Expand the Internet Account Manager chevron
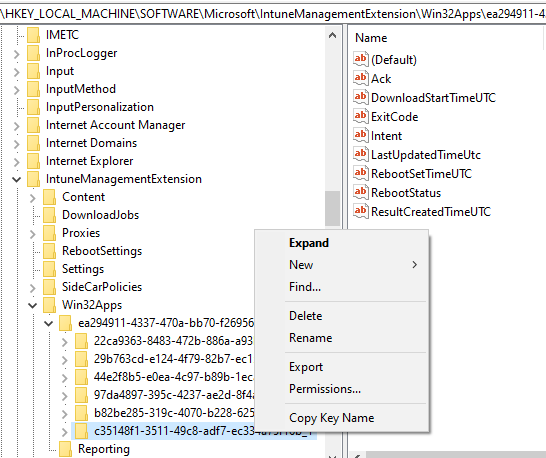This screenshot has width=546, height=458. pyautogui.click(x=17, y=126)
